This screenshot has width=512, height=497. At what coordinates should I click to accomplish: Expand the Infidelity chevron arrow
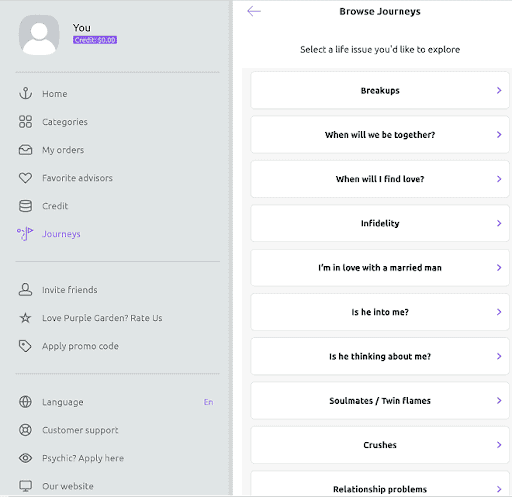tap(499, 223)
